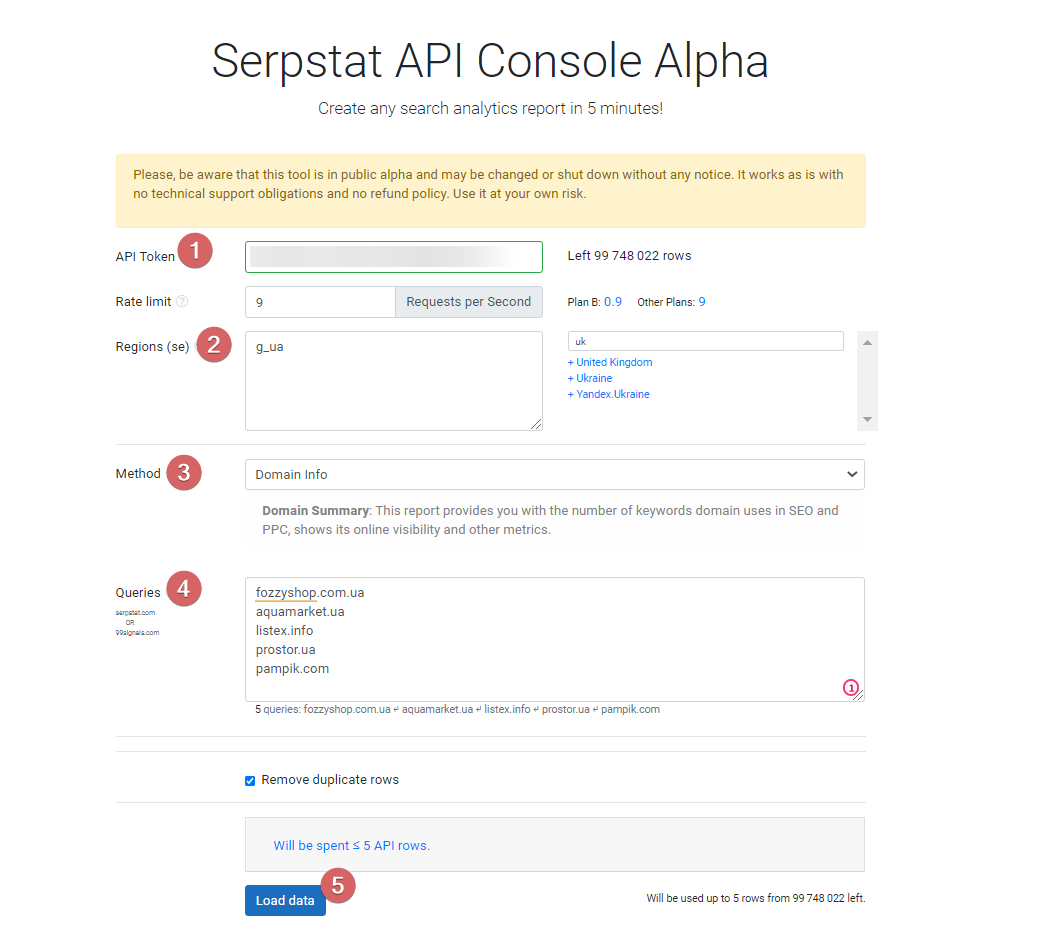Click the red step 4 badge
The image size is (1045, 928).
click(x=184, y=589)
